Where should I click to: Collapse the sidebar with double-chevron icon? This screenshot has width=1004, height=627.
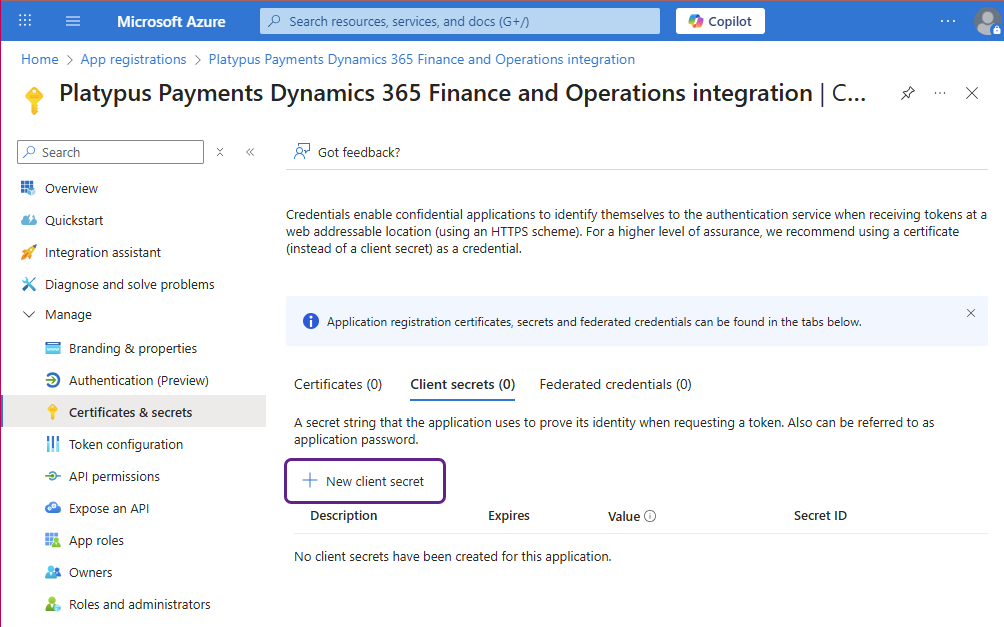(250, 152)
